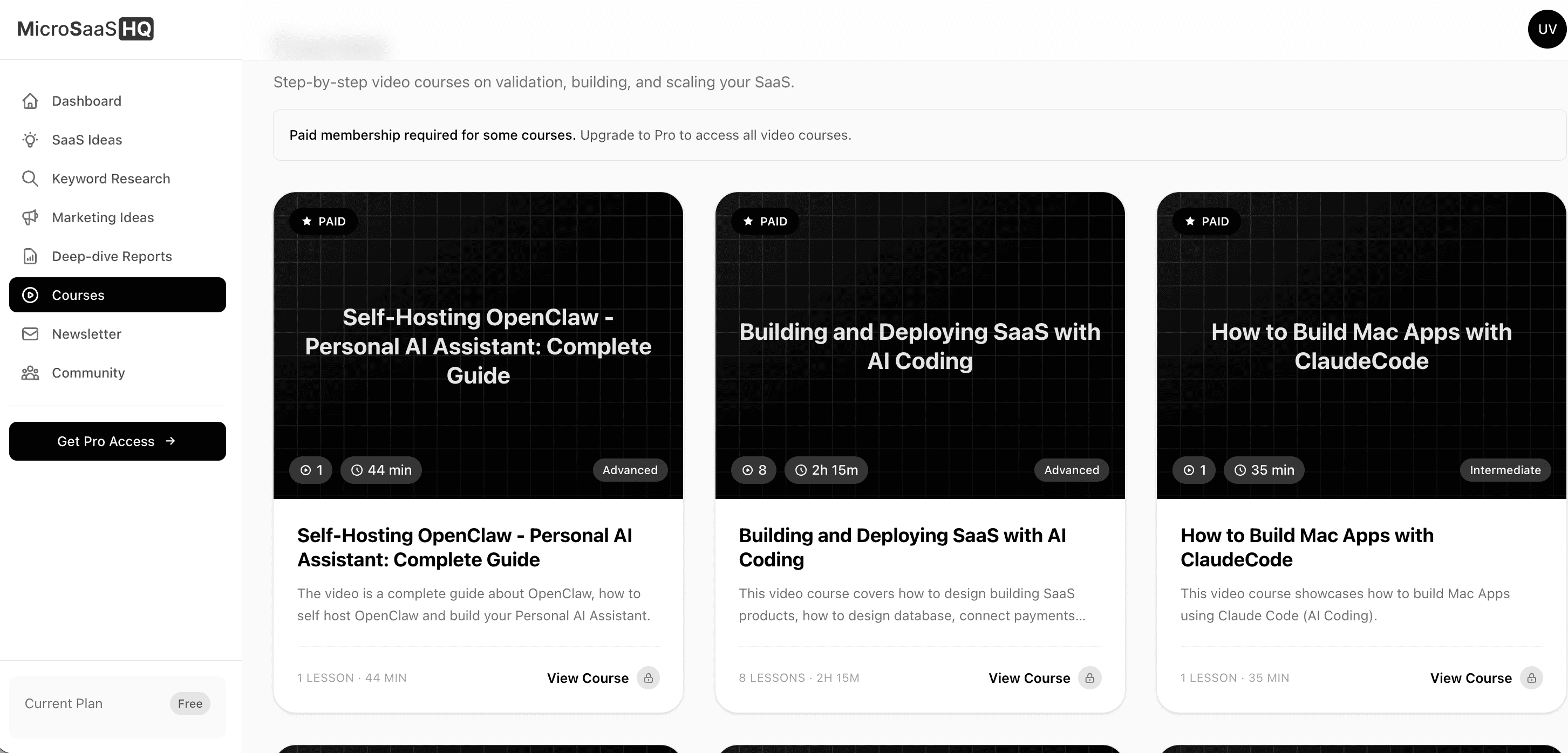
Task: Click lock icon on Mac Apps course card
Action: click(1531, 677)
